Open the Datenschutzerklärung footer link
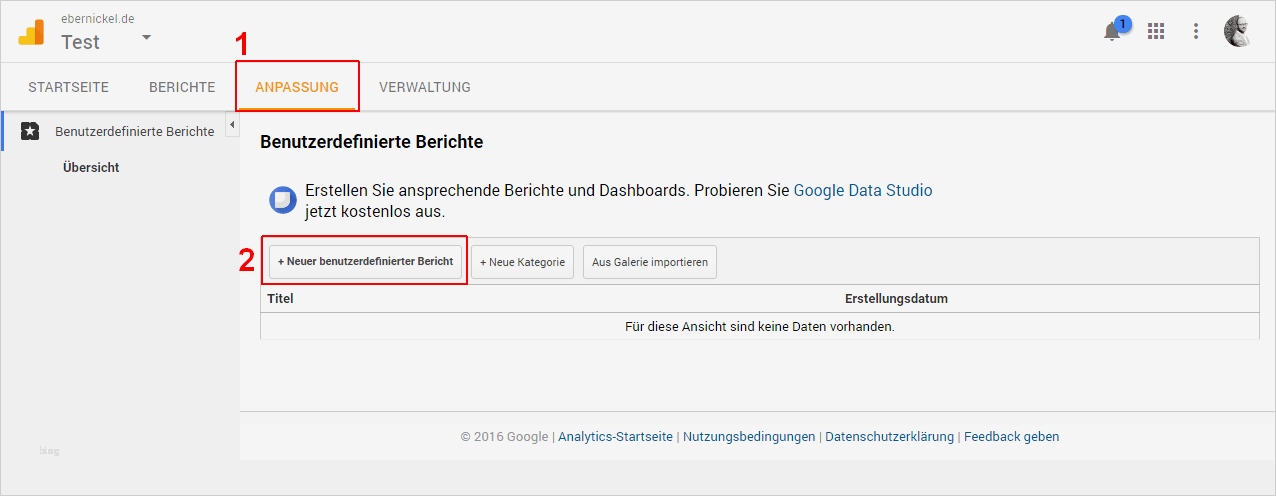 889,437
